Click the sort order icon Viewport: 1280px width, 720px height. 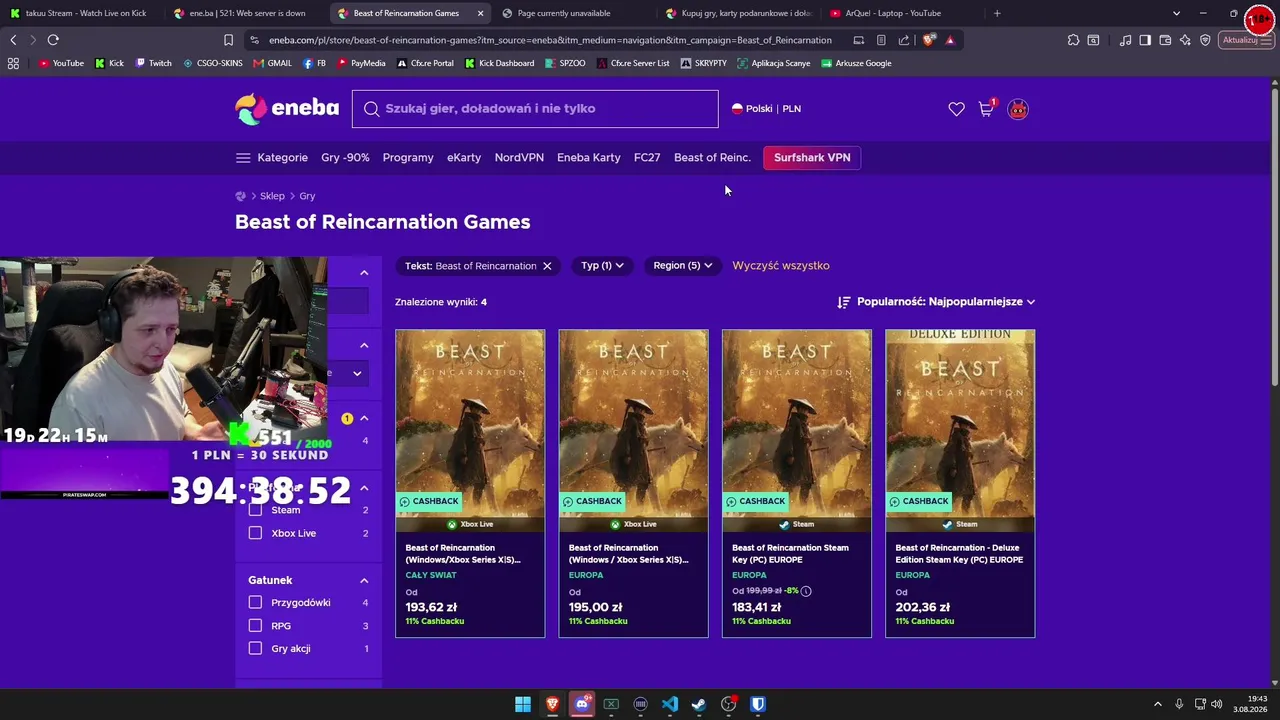click(844, 302)
